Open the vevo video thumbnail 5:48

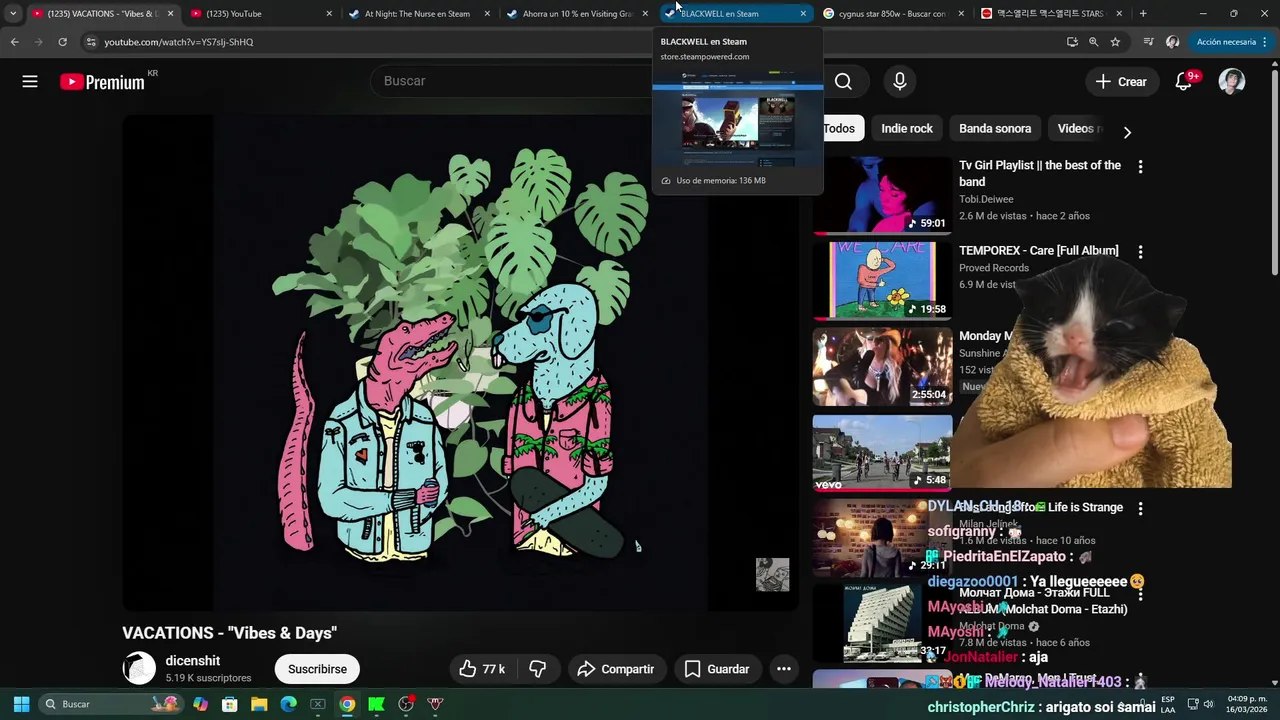882,452
